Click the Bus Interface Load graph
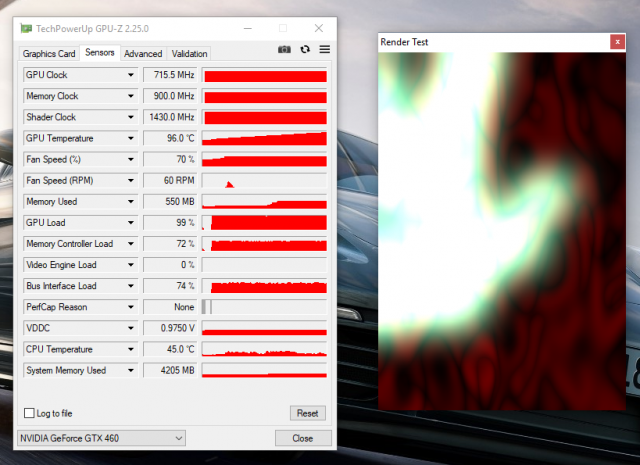640x465 pixels. tap(264, 286)
